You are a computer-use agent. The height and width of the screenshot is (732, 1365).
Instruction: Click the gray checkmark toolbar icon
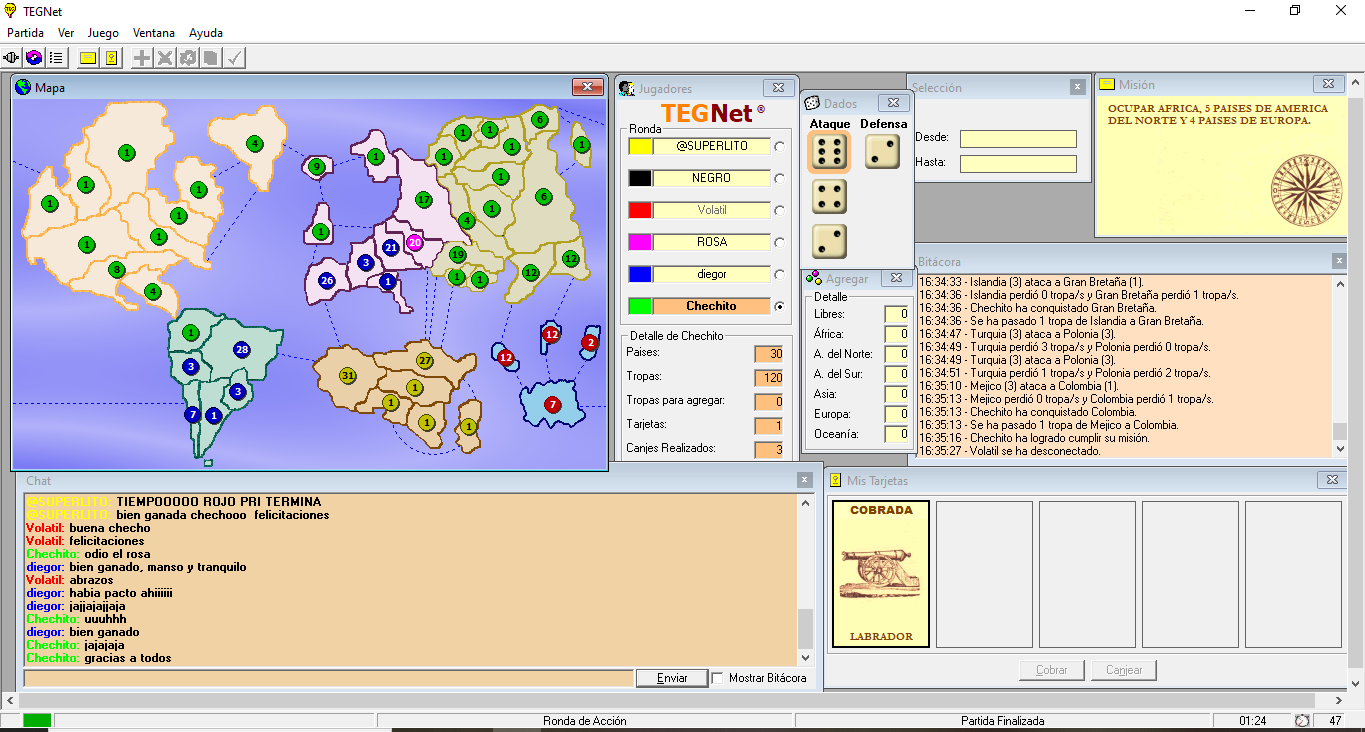click(235, 58)
